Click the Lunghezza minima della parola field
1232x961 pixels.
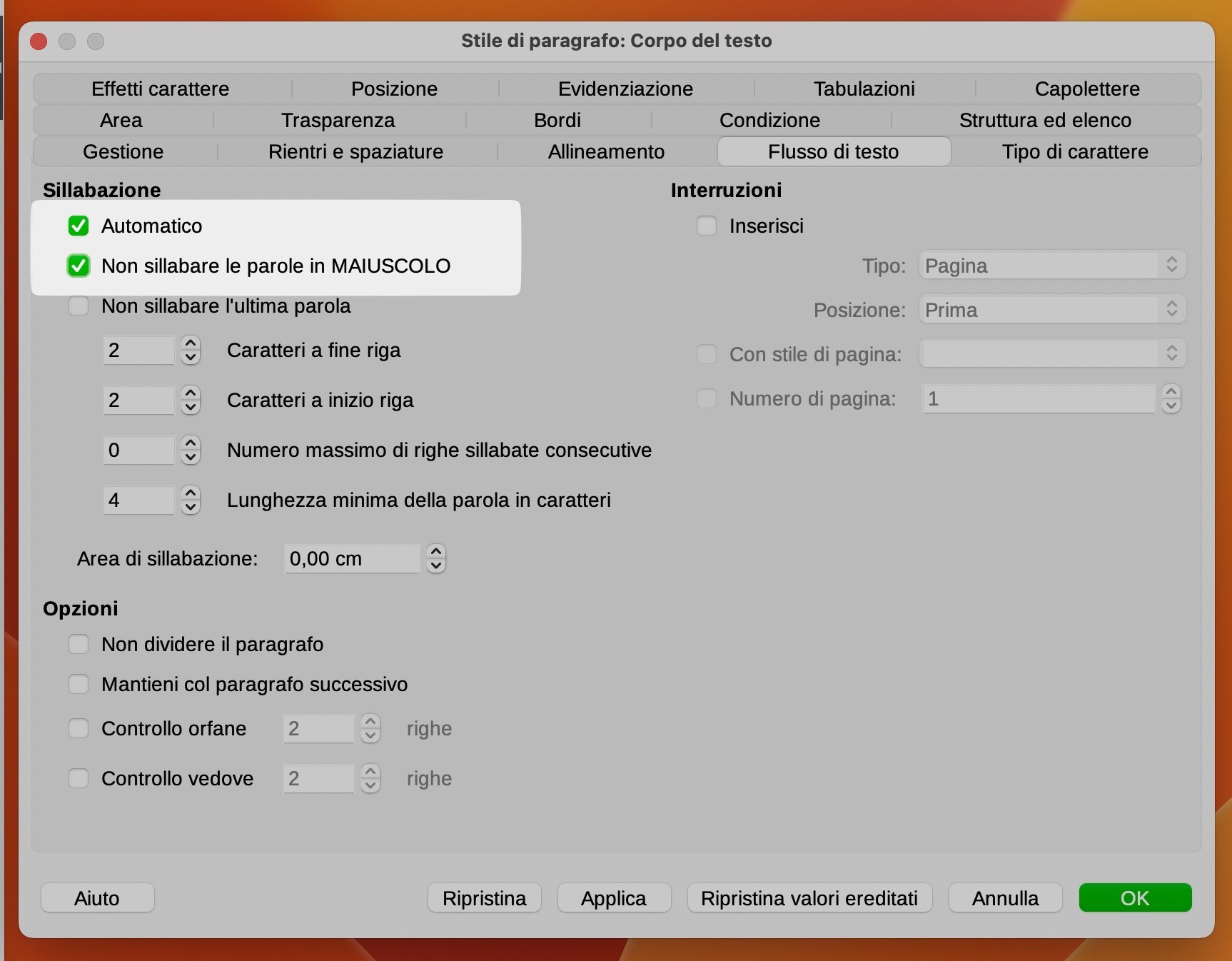[138, 500]
